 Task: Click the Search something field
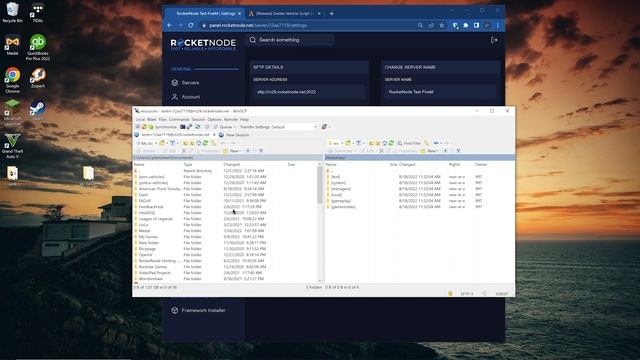291,40
